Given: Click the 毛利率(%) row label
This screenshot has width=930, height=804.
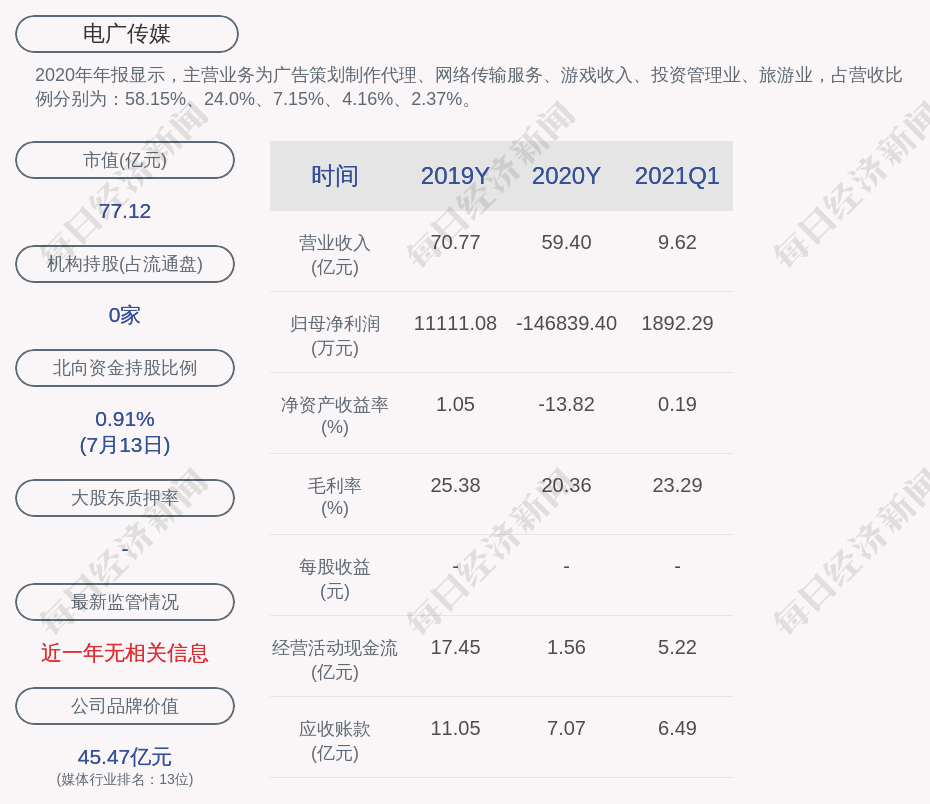Looking at the screenshot, I should coord(335,497).
